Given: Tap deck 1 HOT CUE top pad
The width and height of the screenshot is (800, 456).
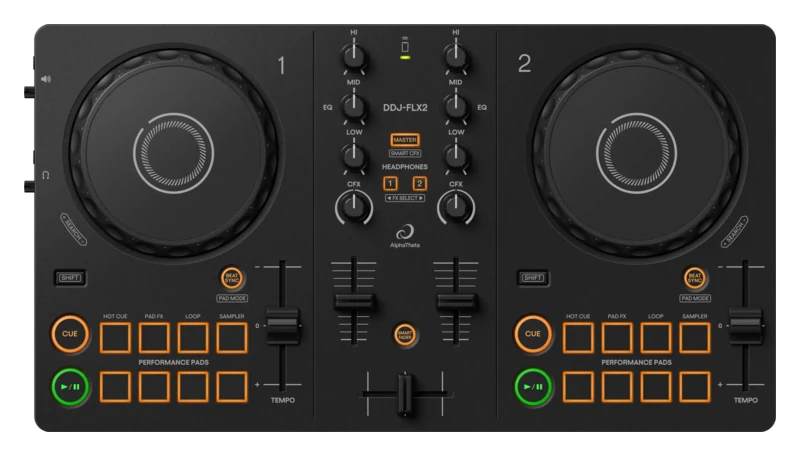Looking at the screenshot, I should [115, 338].
